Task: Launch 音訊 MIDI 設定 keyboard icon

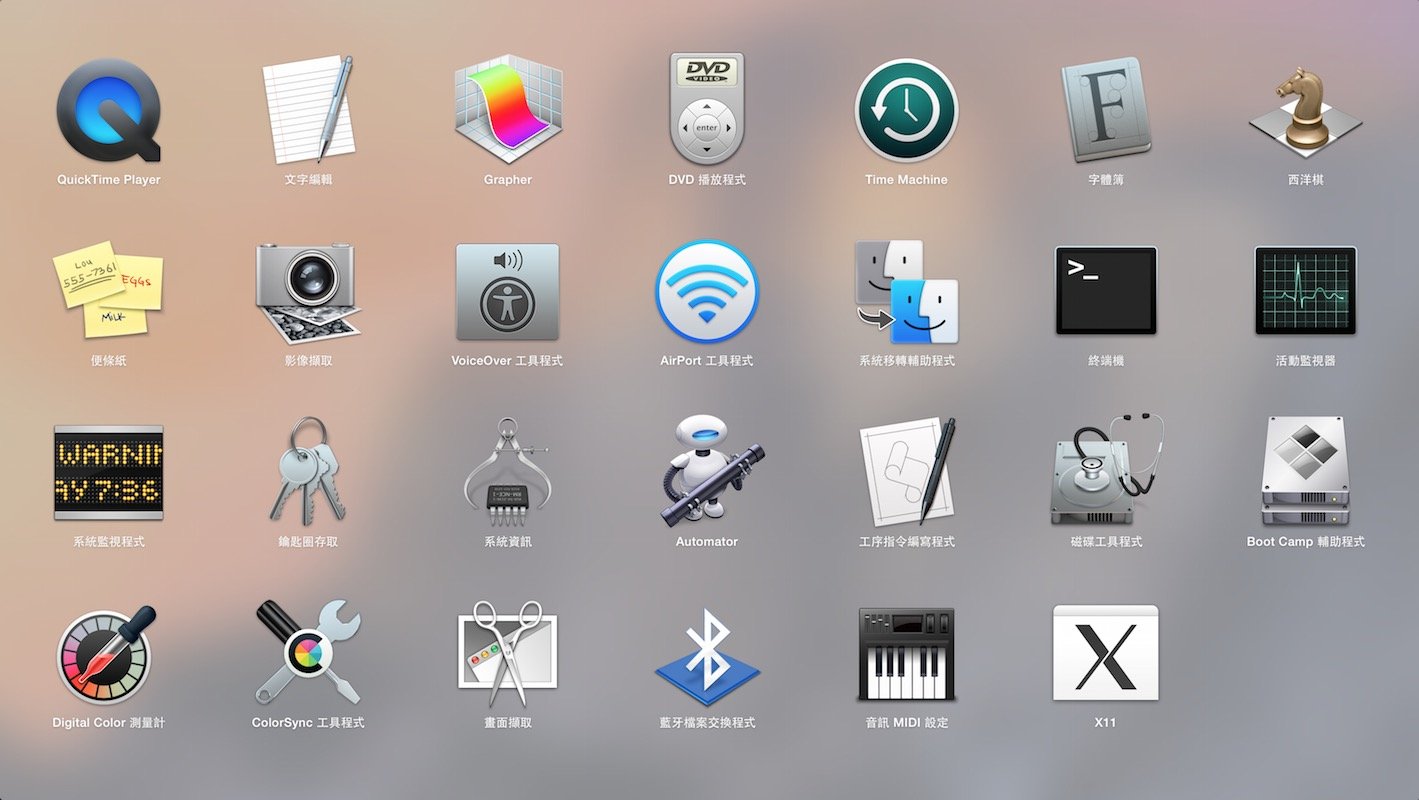Action: (906, 654)
